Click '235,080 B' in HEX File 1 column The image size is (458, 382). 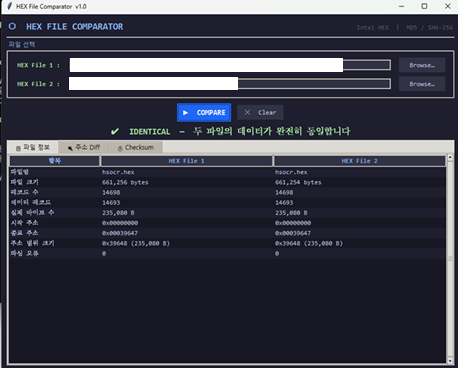[118, 213]
